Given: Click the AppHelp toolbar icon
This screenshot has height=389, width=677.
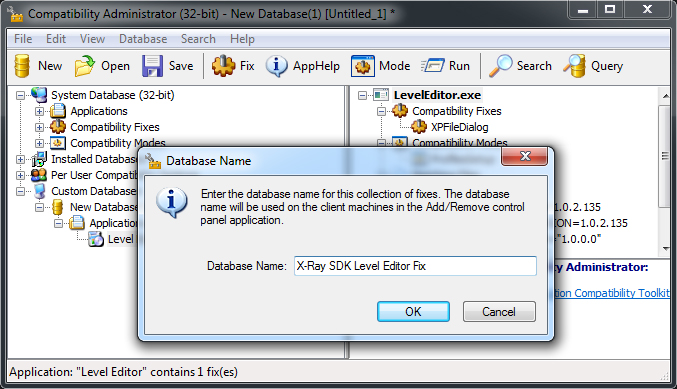Looking at the screenshot, I should click(x=276, y=66).
